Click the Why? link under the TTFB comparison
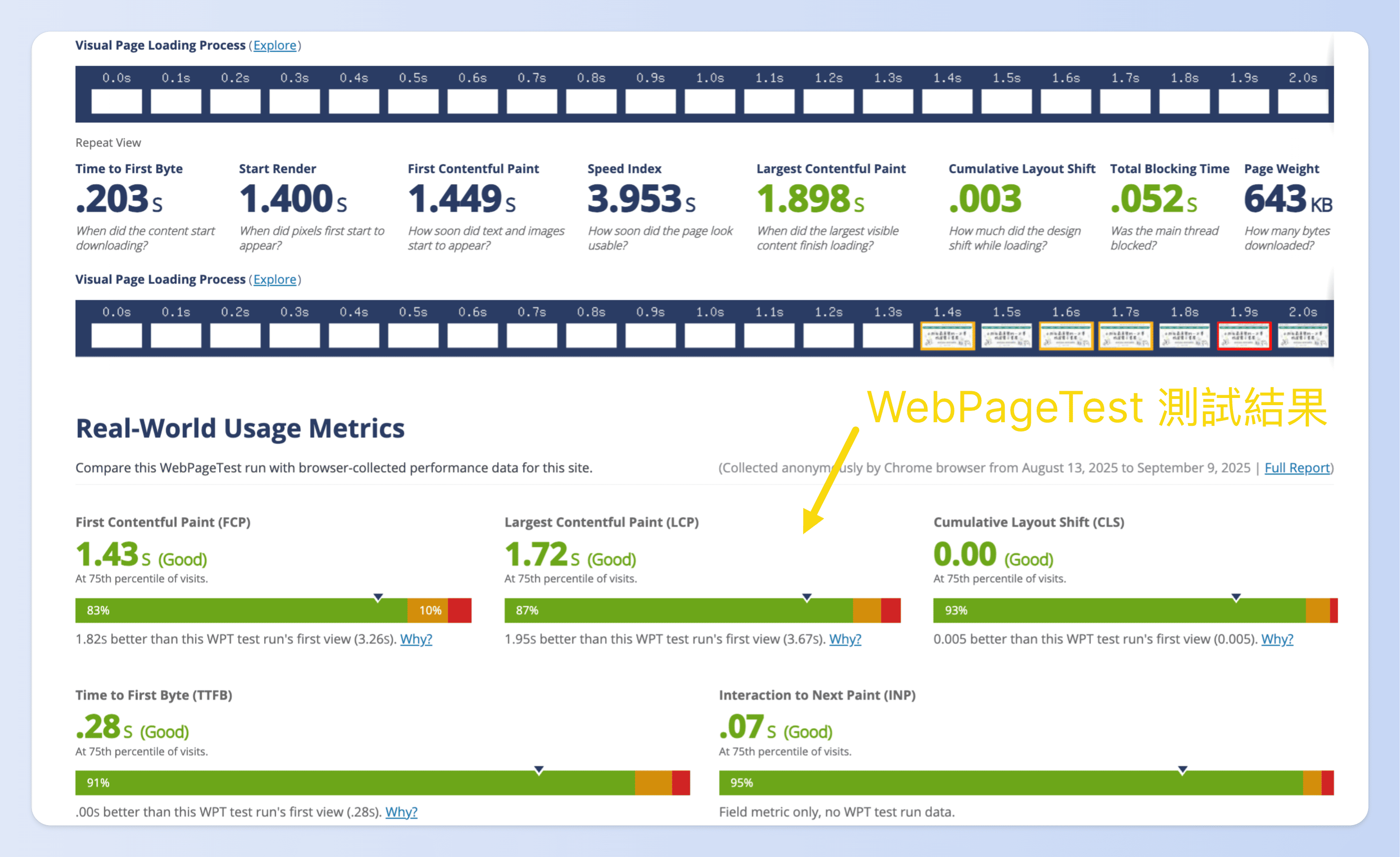 point(401,812)
